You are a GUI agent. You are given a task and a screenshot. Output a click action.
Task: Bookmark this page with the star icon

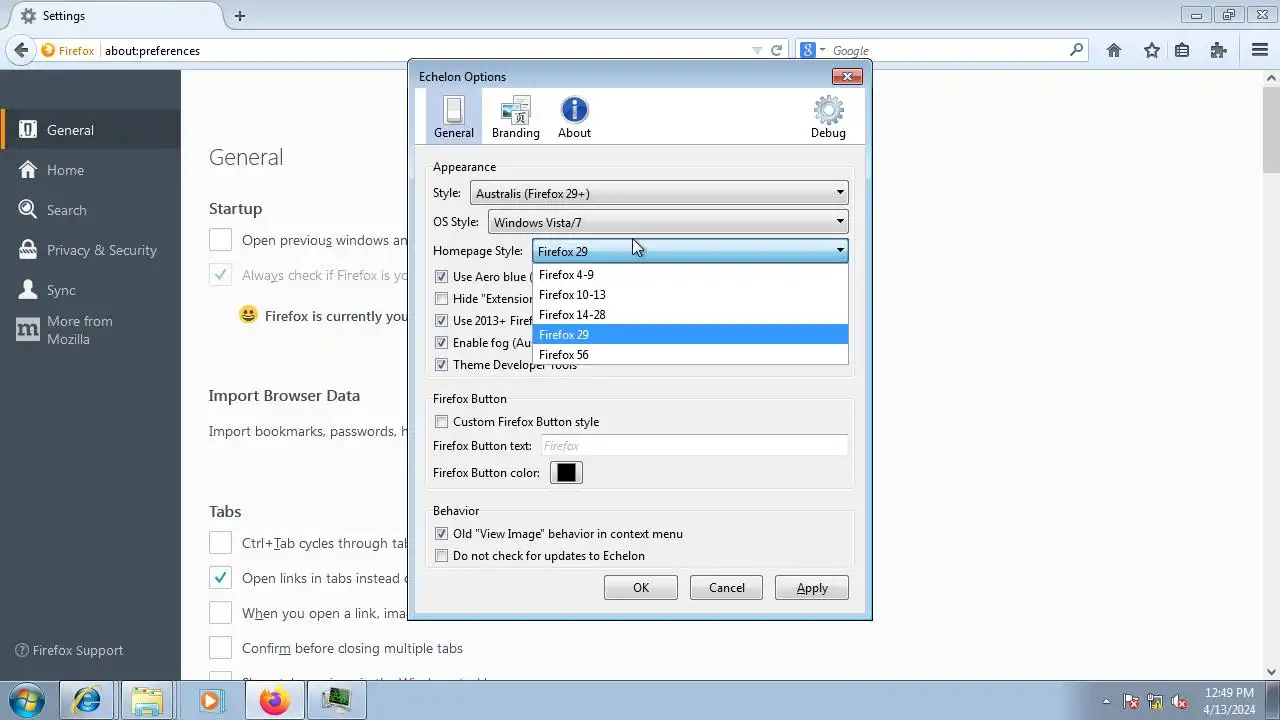tap(1152, 50)
